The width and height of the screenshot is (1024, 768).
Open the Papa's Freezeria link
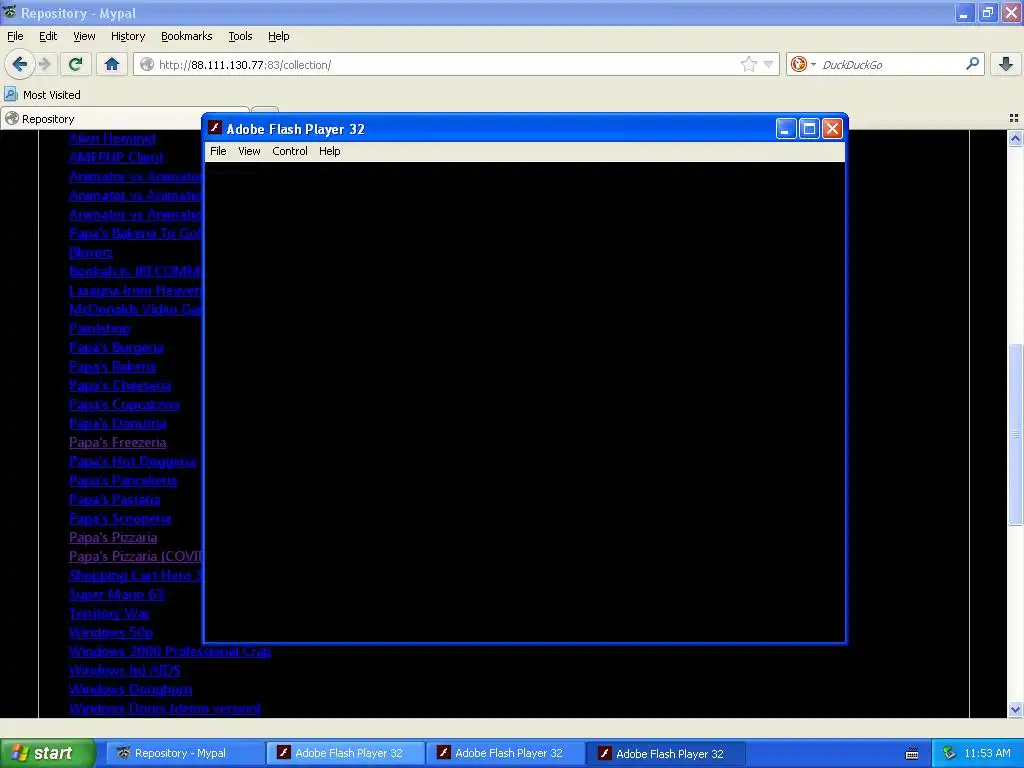point(118,442)
